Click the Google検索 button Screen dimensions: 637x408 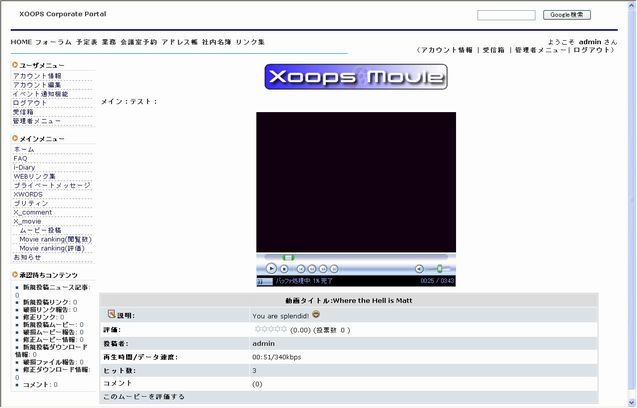click(x=567, y=15)
